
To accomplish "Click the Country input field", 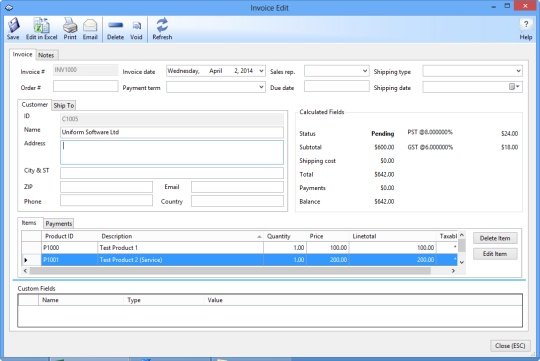I will click(237, 201).
